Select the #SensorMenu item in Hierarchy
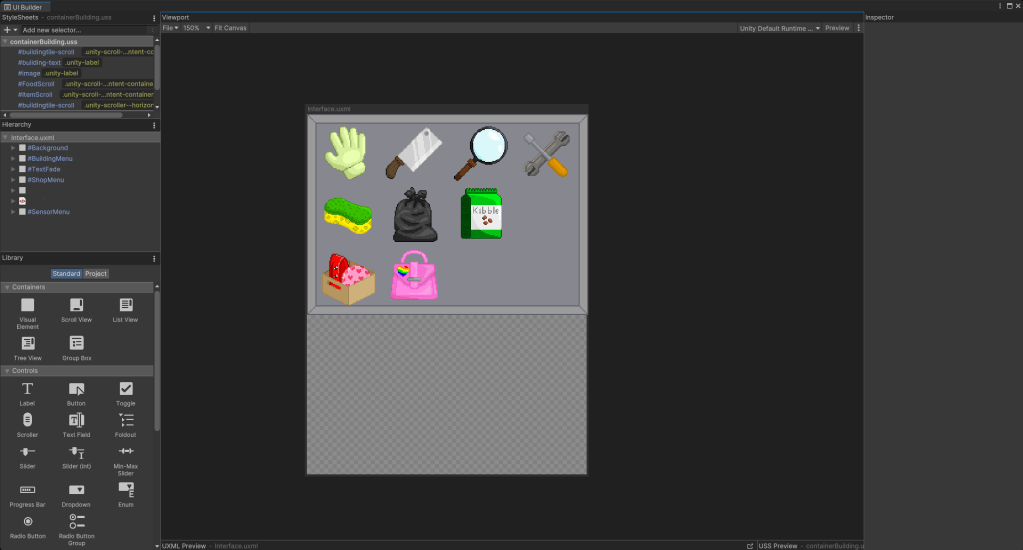 pos(48,212)
